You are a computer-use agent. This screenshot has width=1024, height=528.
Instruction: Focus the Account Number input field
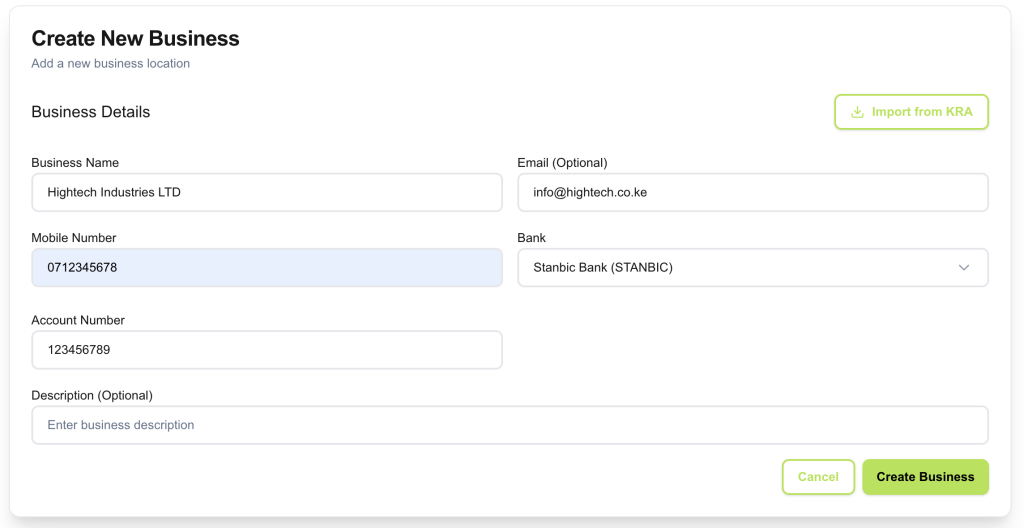click(267, 350)
